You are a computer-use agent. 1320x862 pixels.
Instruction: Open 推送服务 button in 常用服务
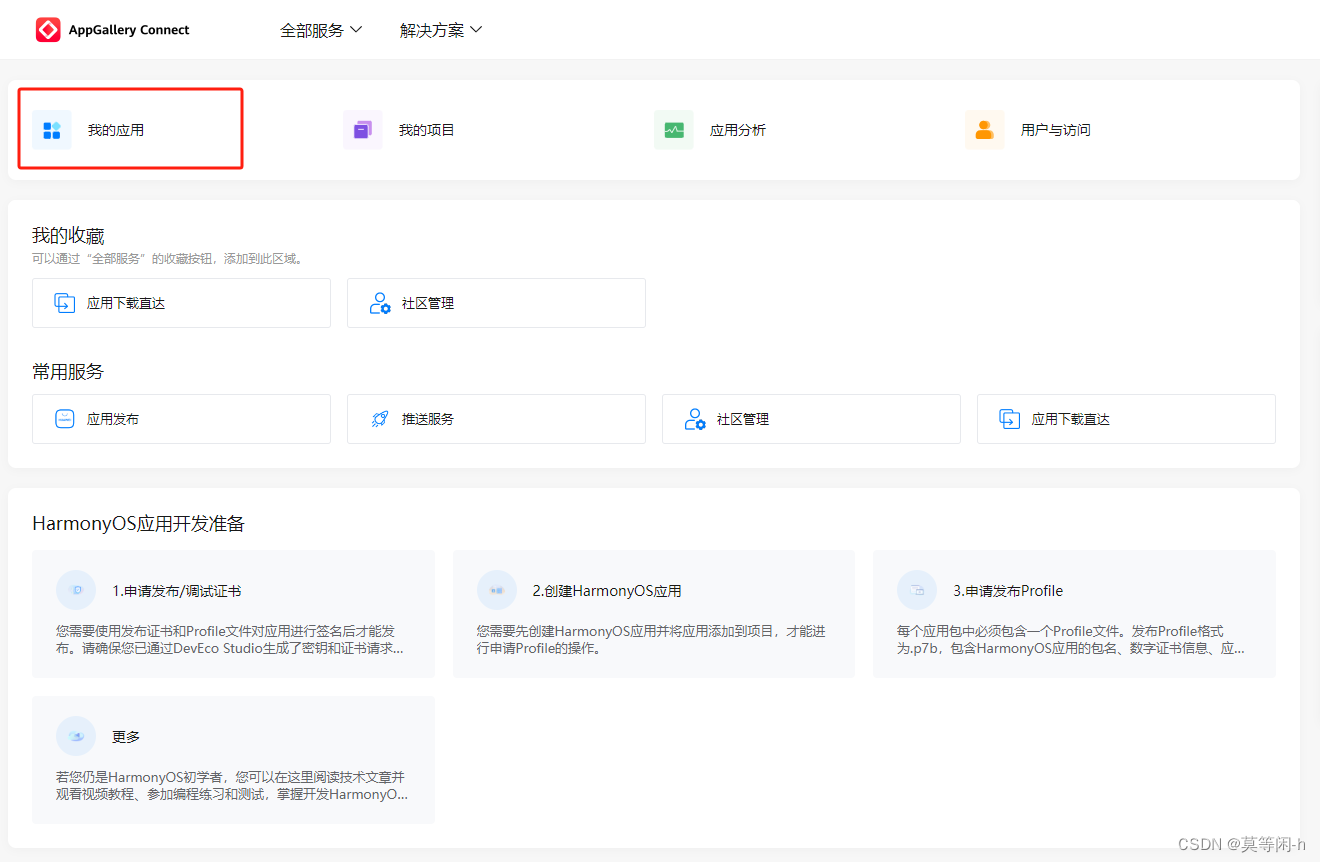[x=496, y=419]
